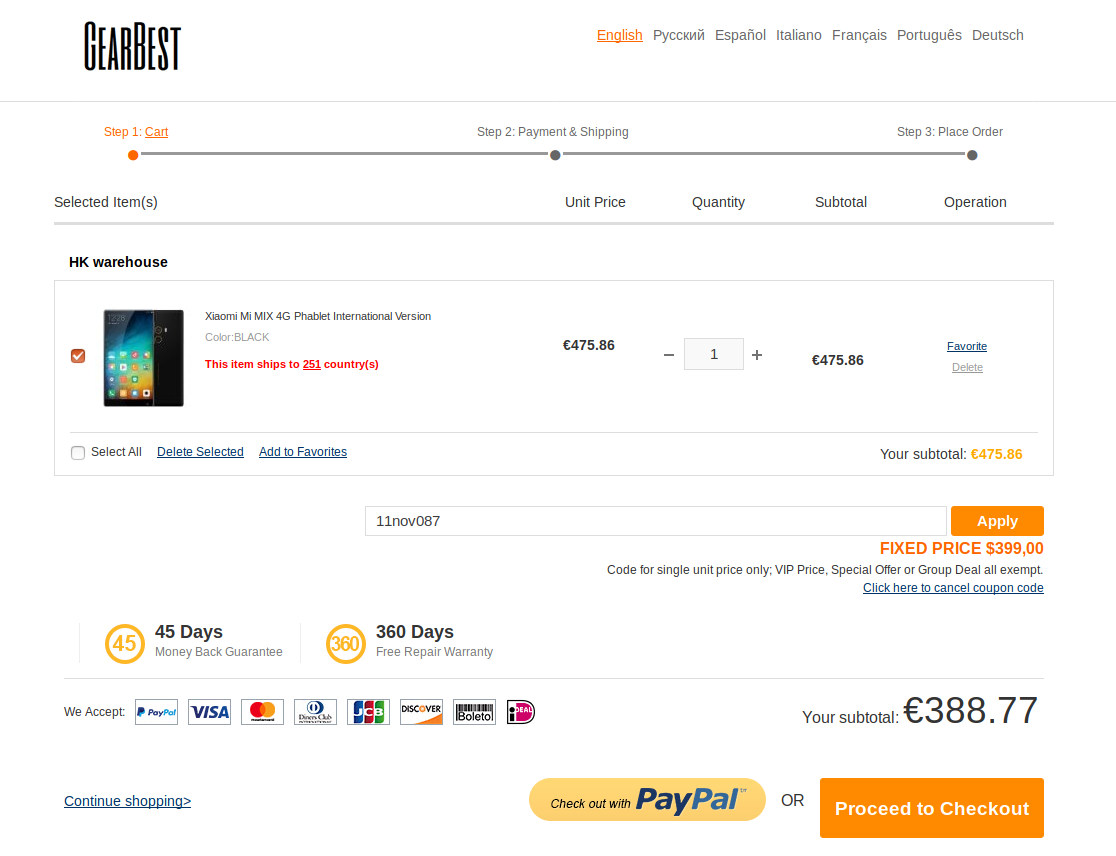Tick the Select All checkbox
Image resolution: width=1116 pixels, height=856 pixels.
click(x=78, y=453)
